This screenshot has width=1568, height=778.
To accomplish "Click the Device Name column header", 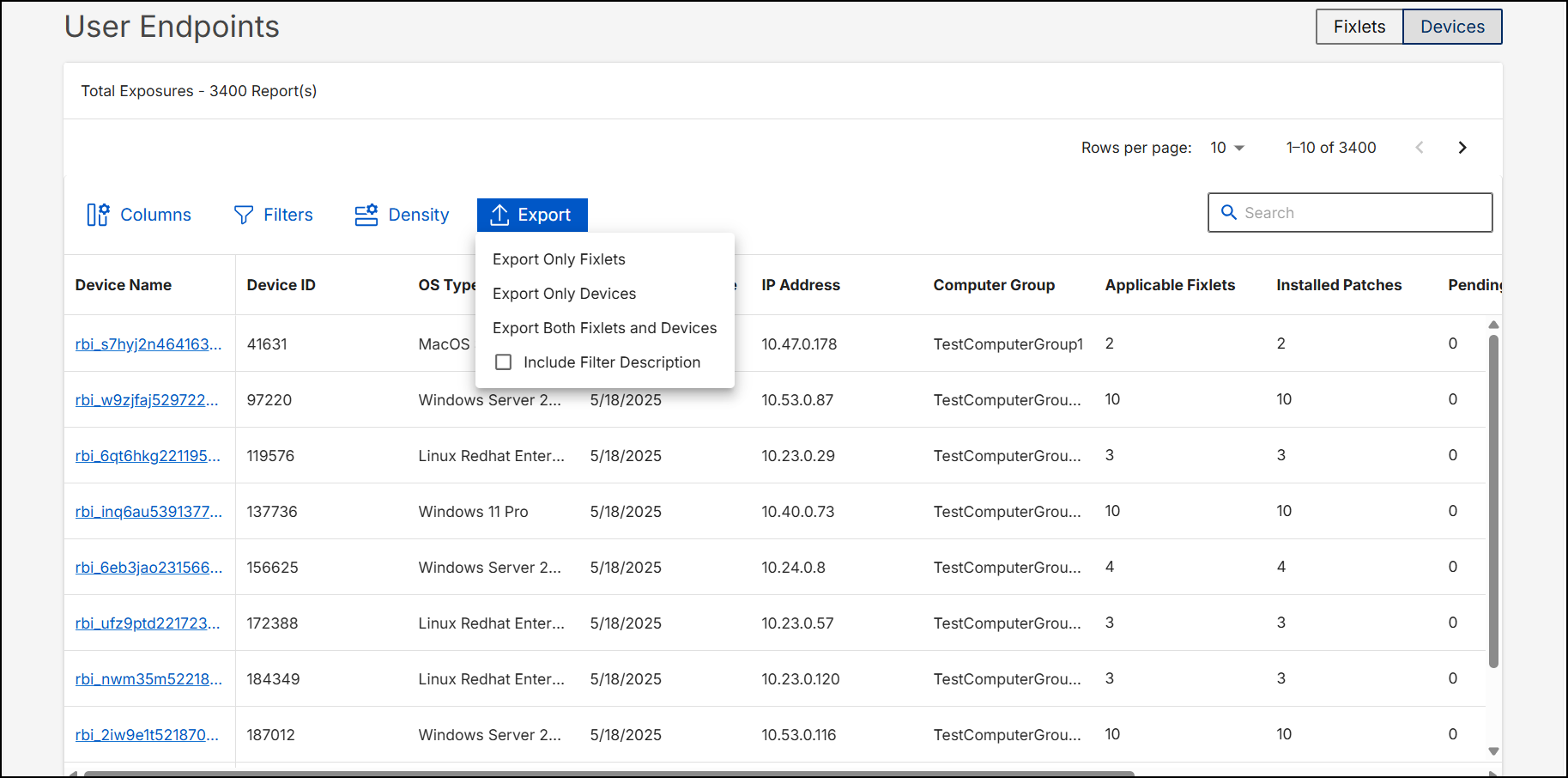I will pyautogui.click(x=123, y=284).
